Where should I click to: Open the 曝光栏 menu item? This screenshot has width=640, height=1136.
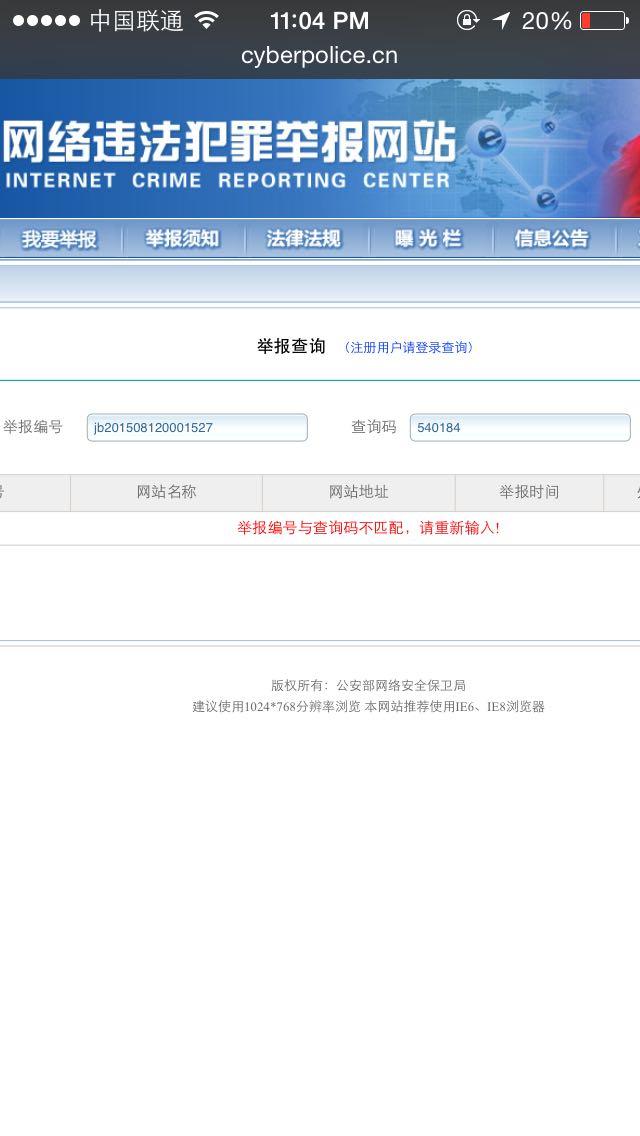[x=428, y=239]
